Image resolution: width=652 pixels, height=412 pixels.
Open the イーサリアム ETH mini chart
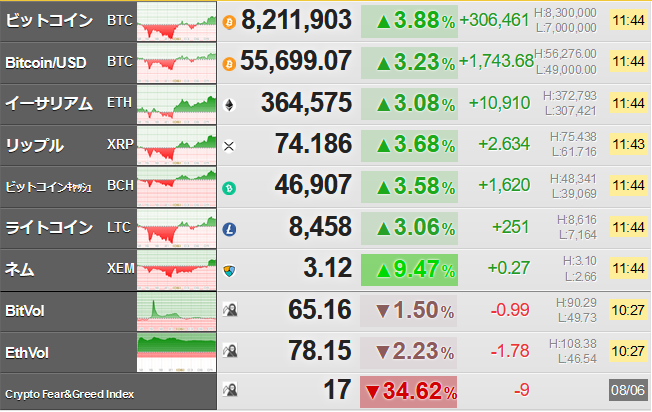pos(176,104)
